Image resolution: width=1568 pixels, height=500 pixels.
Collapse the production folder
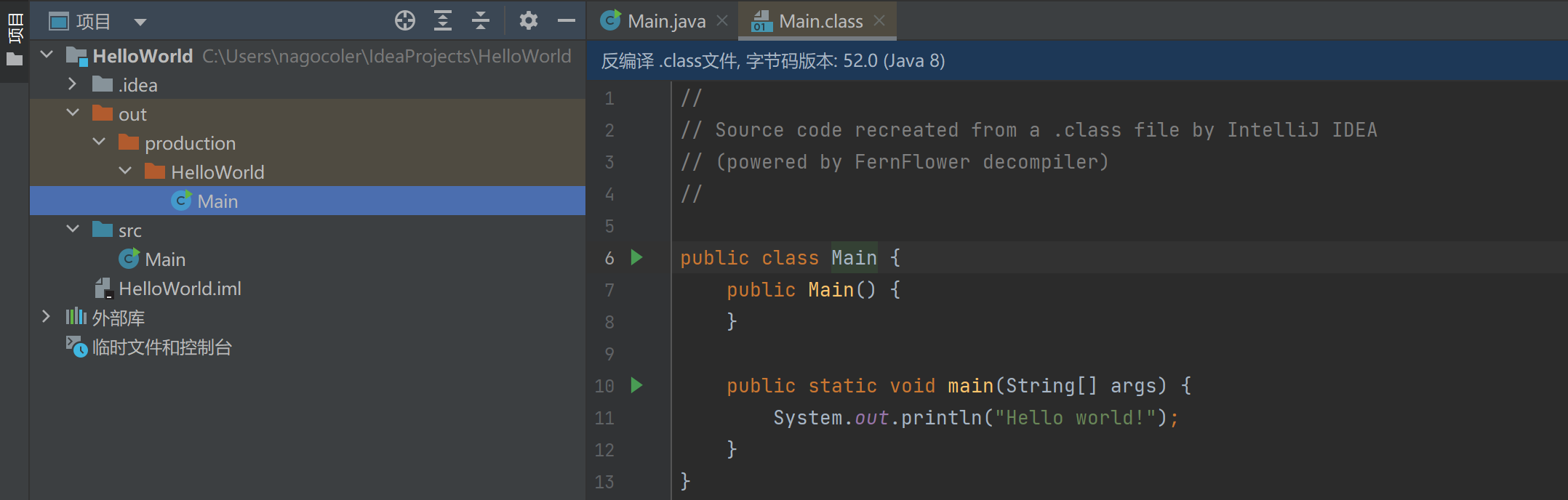pyautogui.click(x=99, y=142)
